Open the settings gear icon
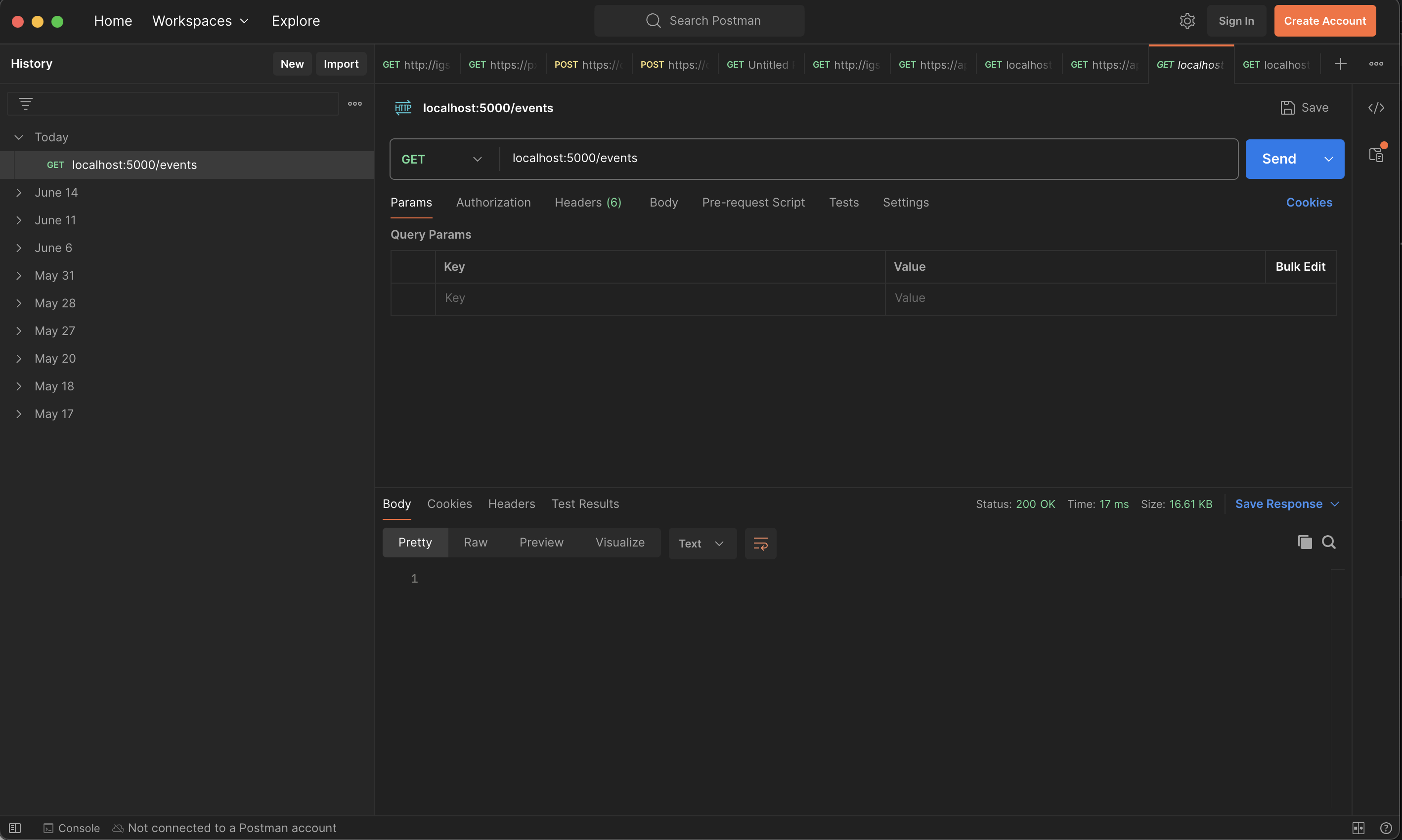Image resolution: width=1402 pixels, height=840 pixels. click(1187, 21)
